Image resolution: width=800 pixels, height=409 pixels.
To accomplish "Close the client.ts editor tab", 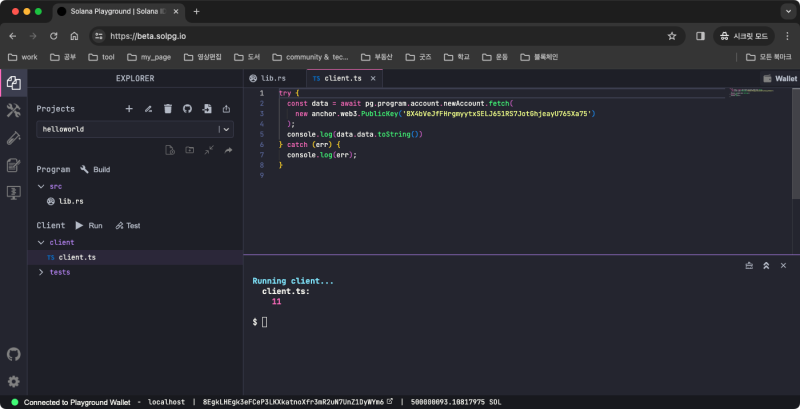I will (373, 79).
